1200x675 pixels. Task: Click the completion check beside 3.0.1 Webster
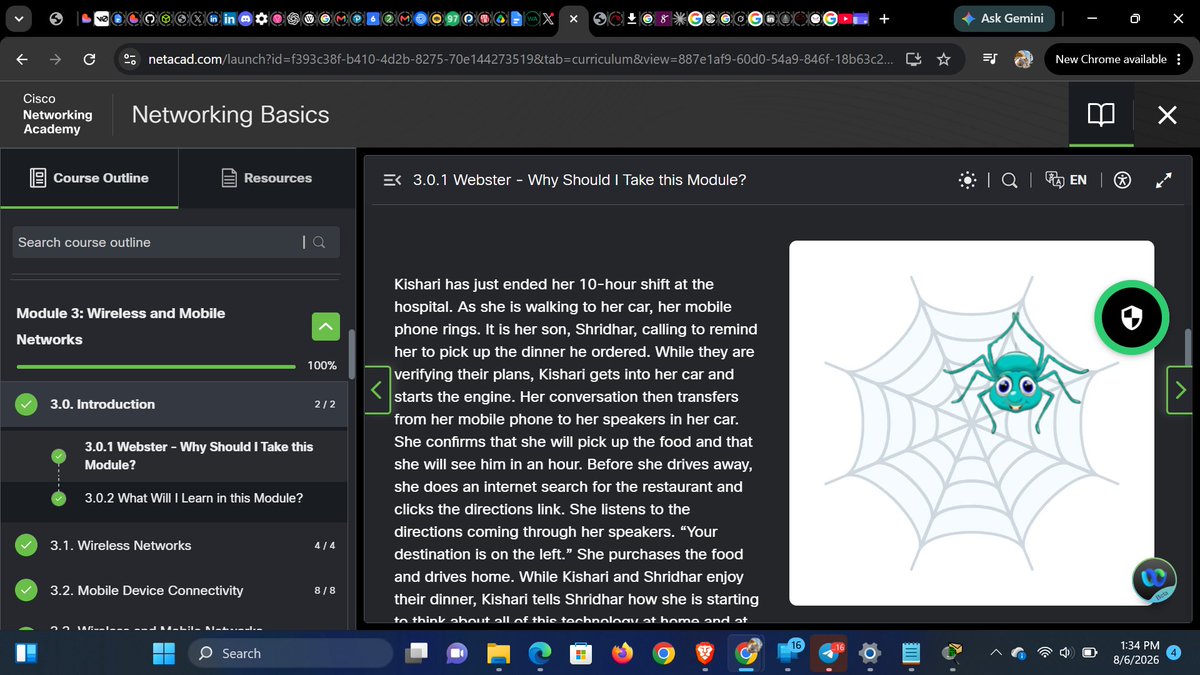point(58,456)
